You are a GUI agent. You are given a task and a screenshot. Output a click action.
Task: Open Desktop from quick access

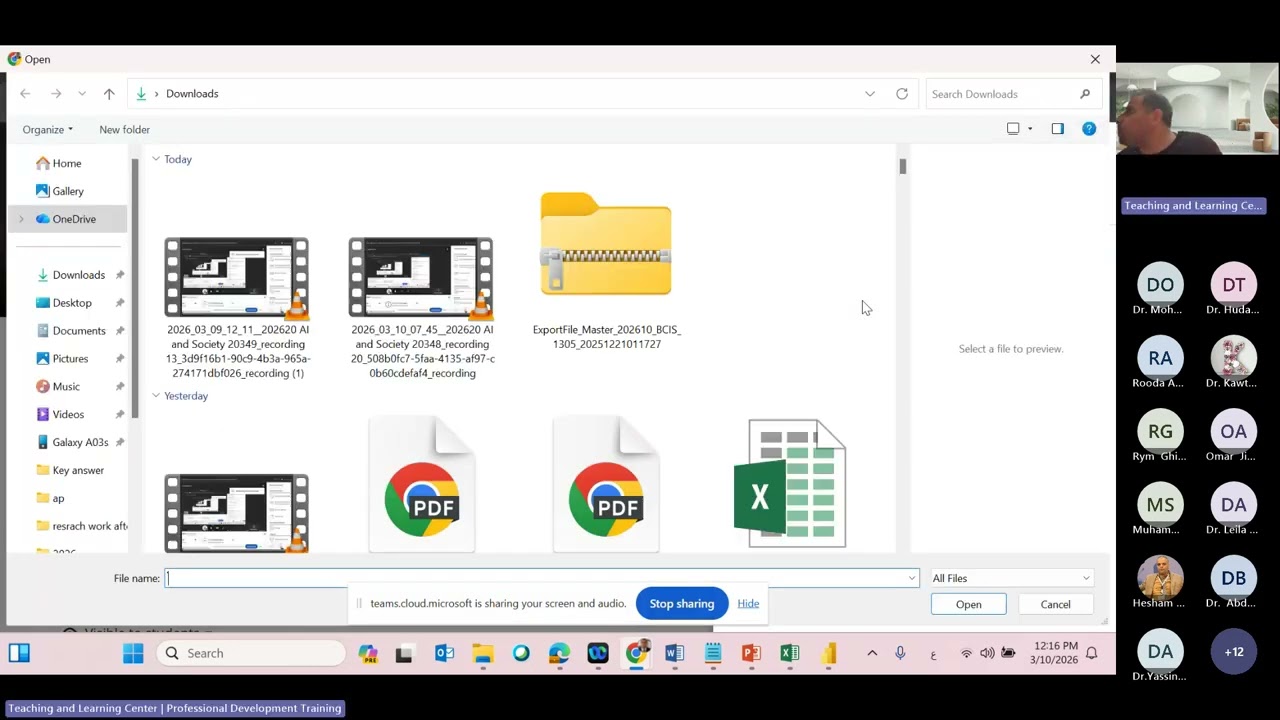[72, 303]
